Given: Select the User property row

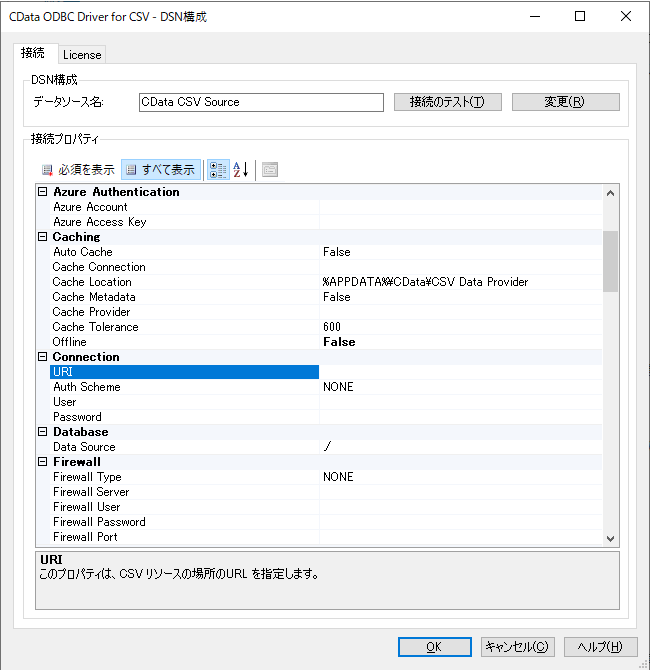Looking at the screenshot, I should tap(184, 402).
